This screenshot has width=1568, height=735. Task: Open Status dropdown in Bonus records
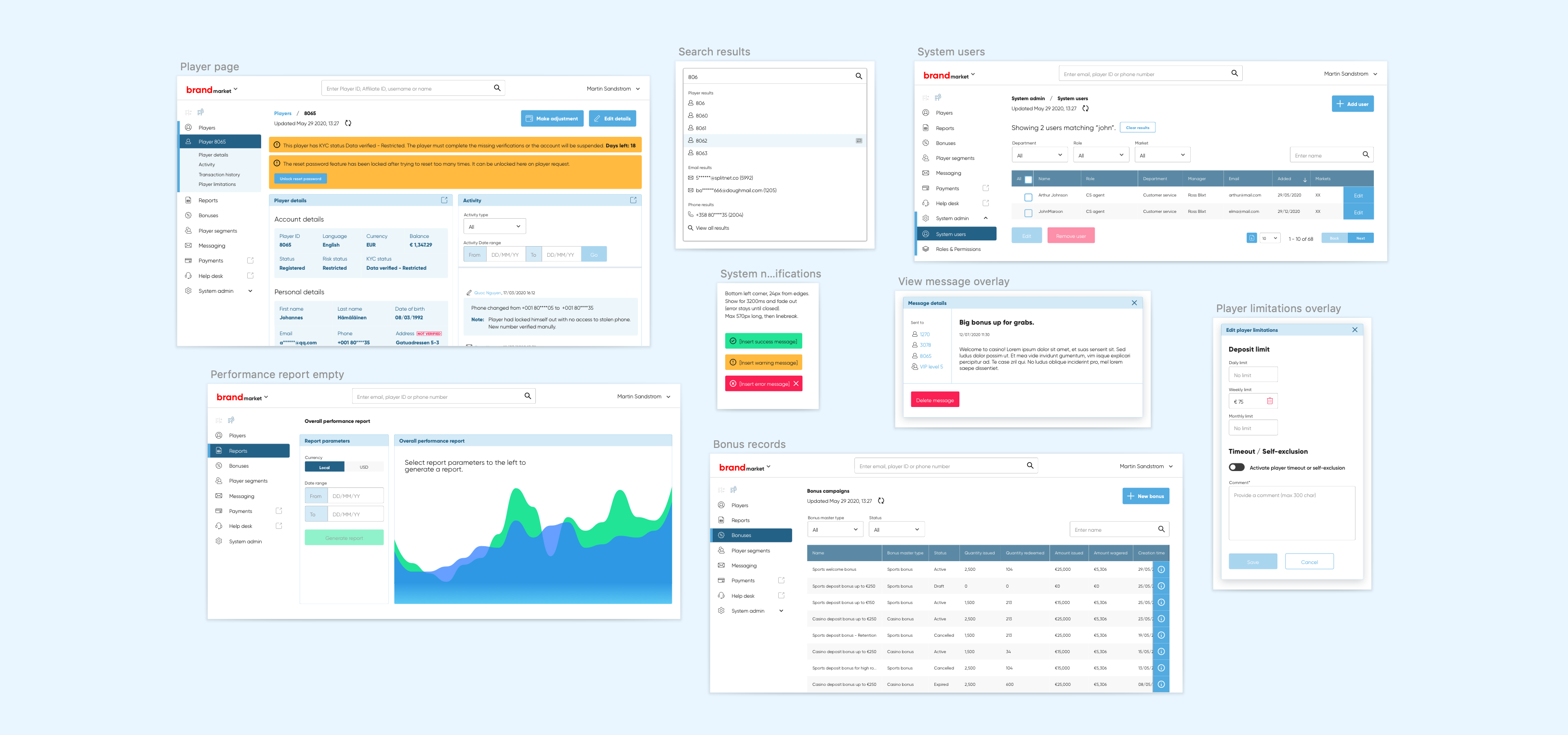[897, 529]
